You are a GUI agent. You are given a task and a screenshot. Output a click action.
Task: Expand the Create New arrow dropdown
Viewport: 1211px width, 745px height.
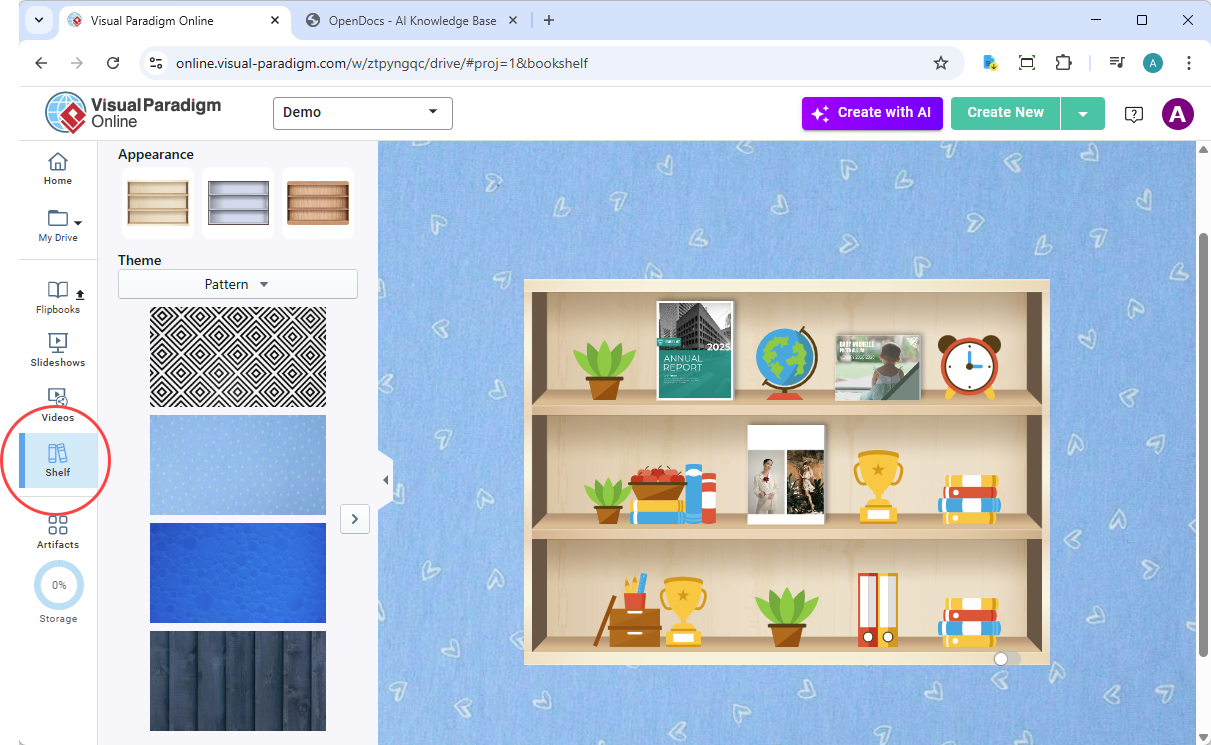click(x=1083, y=114)
